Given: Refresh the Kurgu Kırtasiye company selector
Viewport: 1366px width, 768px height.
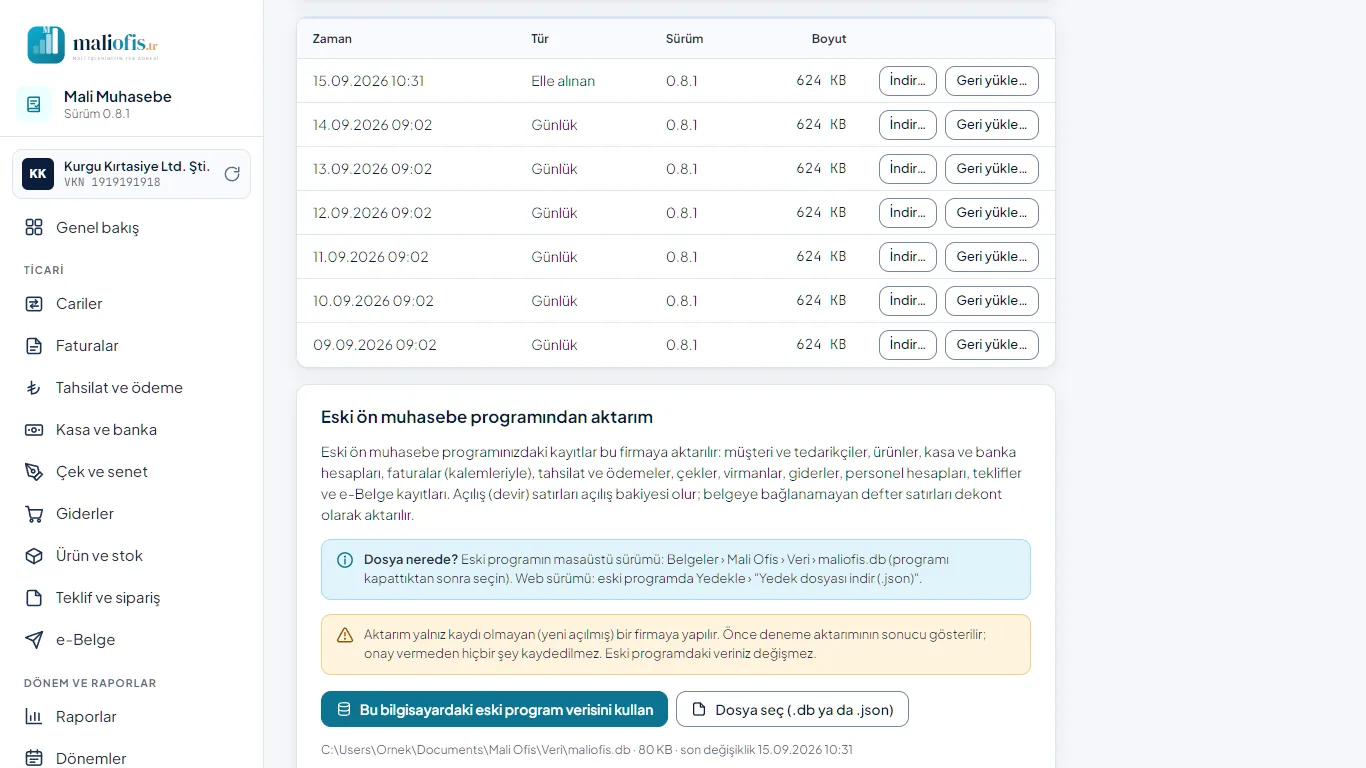Looking at the screenshot, I should (x=232, y=174).
